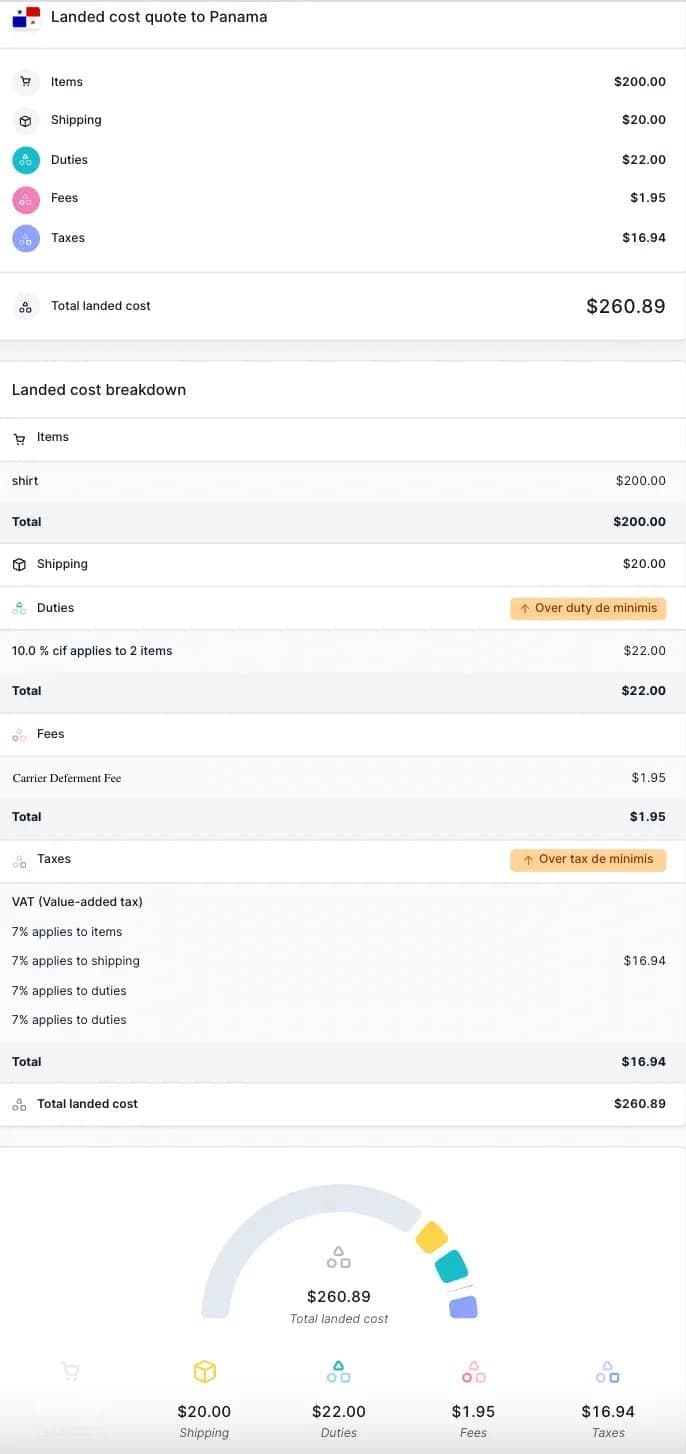Image resolution: width=686 pixels, height=1454 pixels.
Task: Click the Over tax de minimis badge
Action: (x=588, y=859)
